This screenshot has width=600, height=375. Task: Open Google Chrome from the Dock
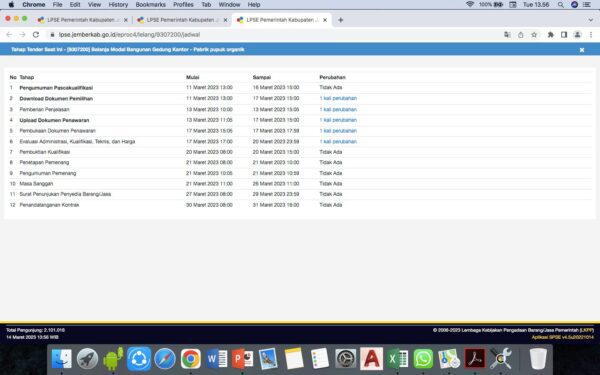tap(191, 359)
